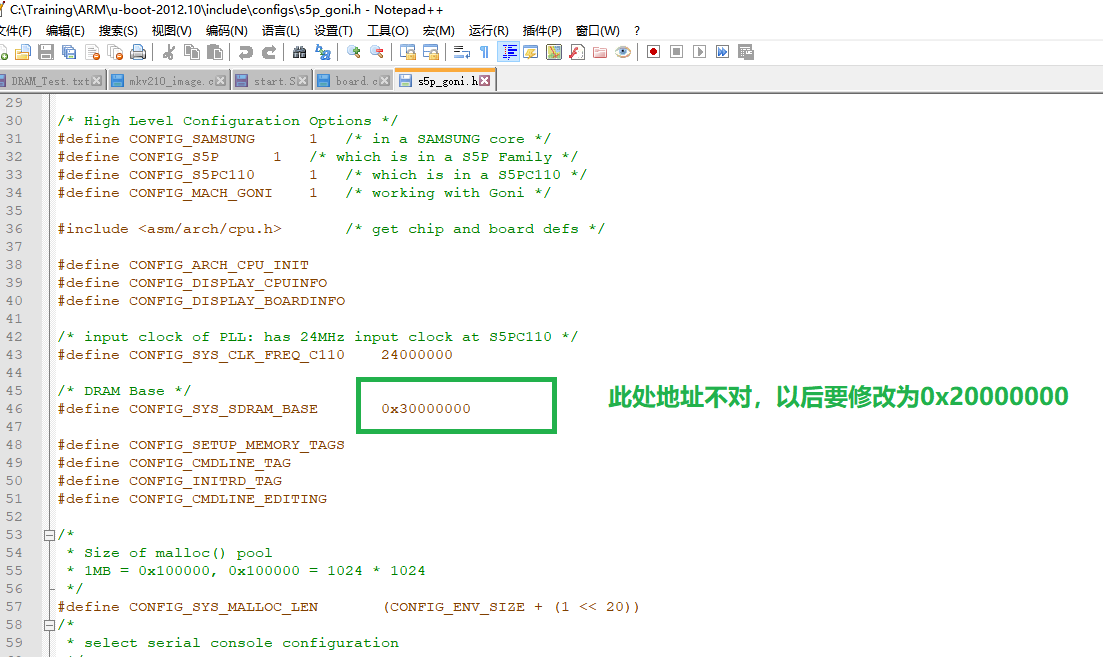This screenshot has height=657, width=1103.
Task: Open the 窗口(W) menu
Action: click(597, 31)
